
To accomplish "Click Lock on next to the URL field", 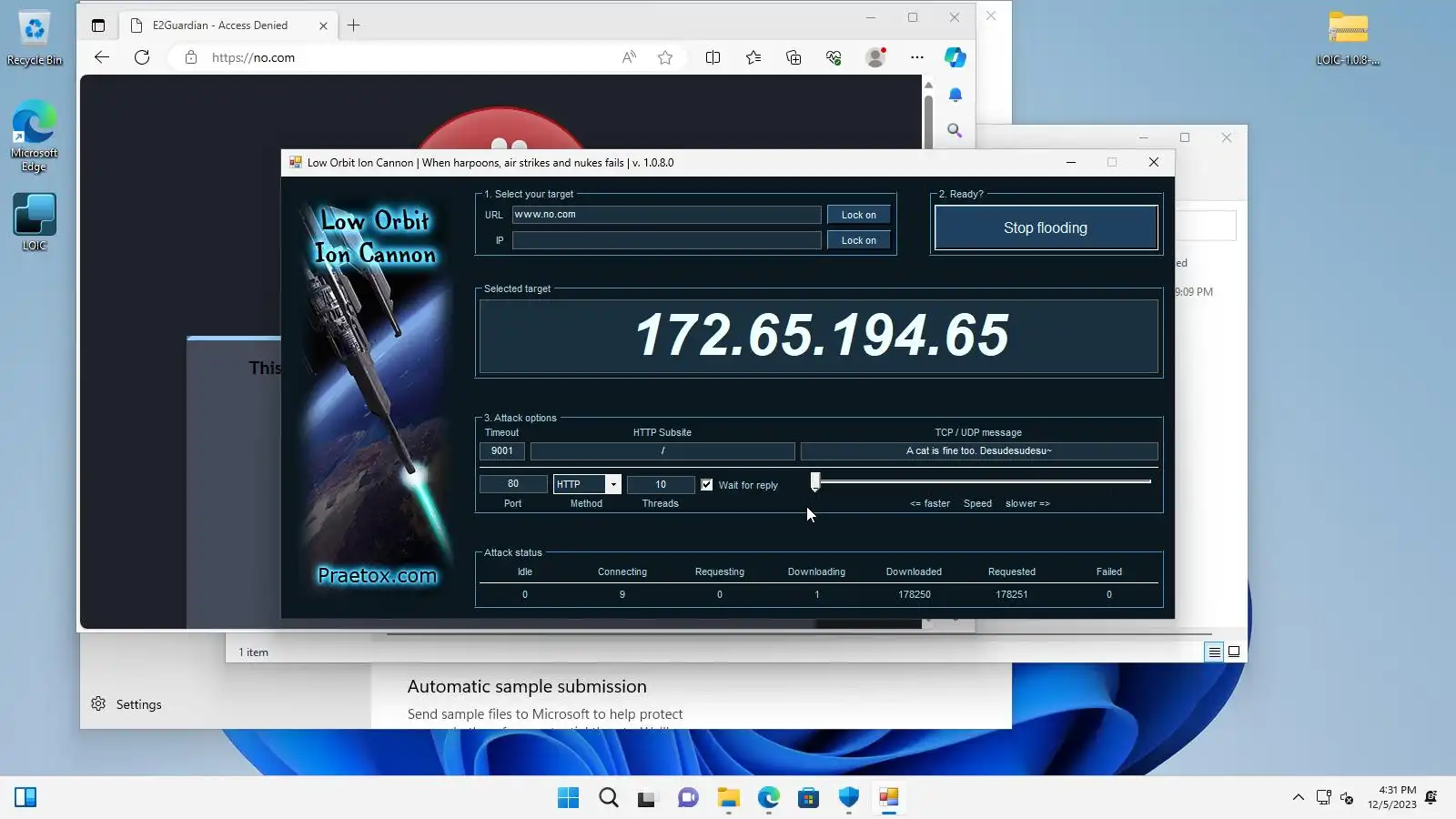I will 858,215.
